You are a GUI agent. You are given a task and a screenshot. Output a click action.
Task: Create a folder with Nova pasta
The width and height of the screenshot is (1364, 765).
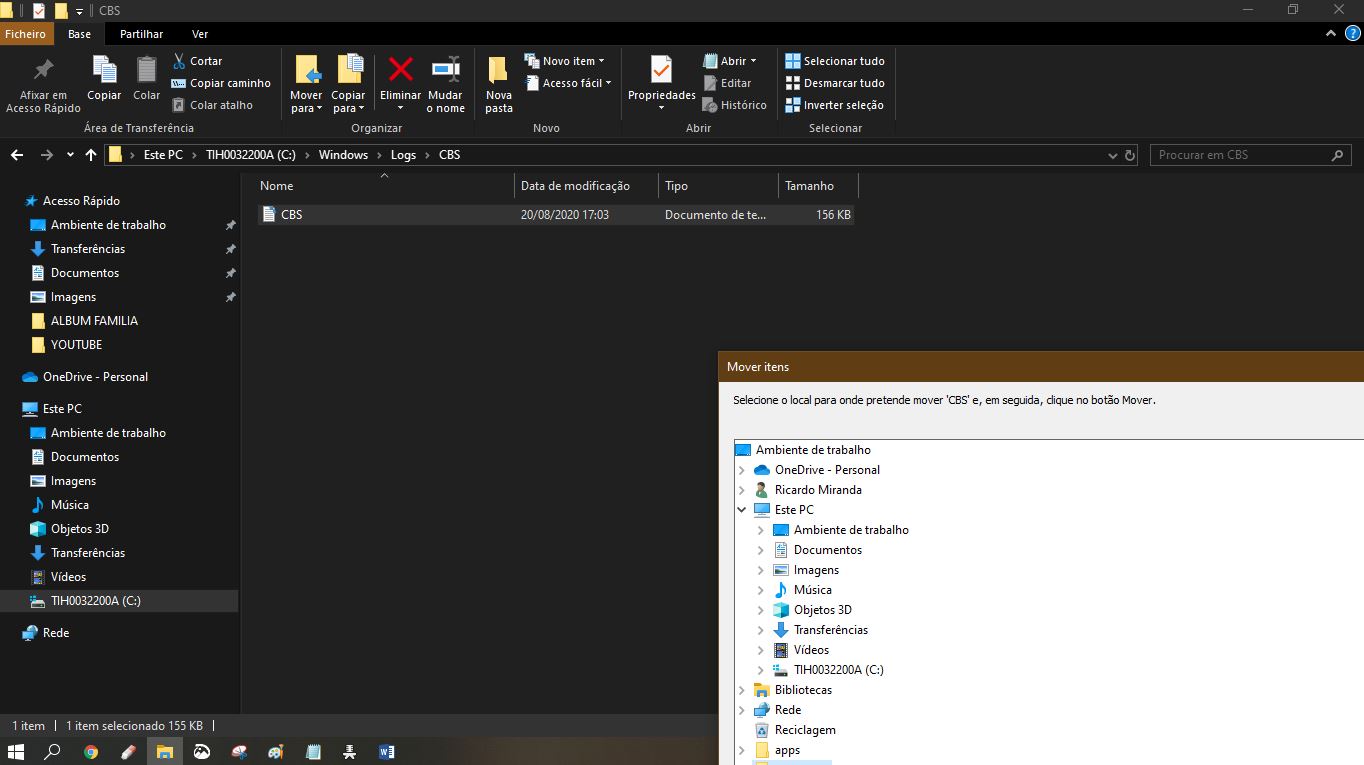[x=499, y=84]
